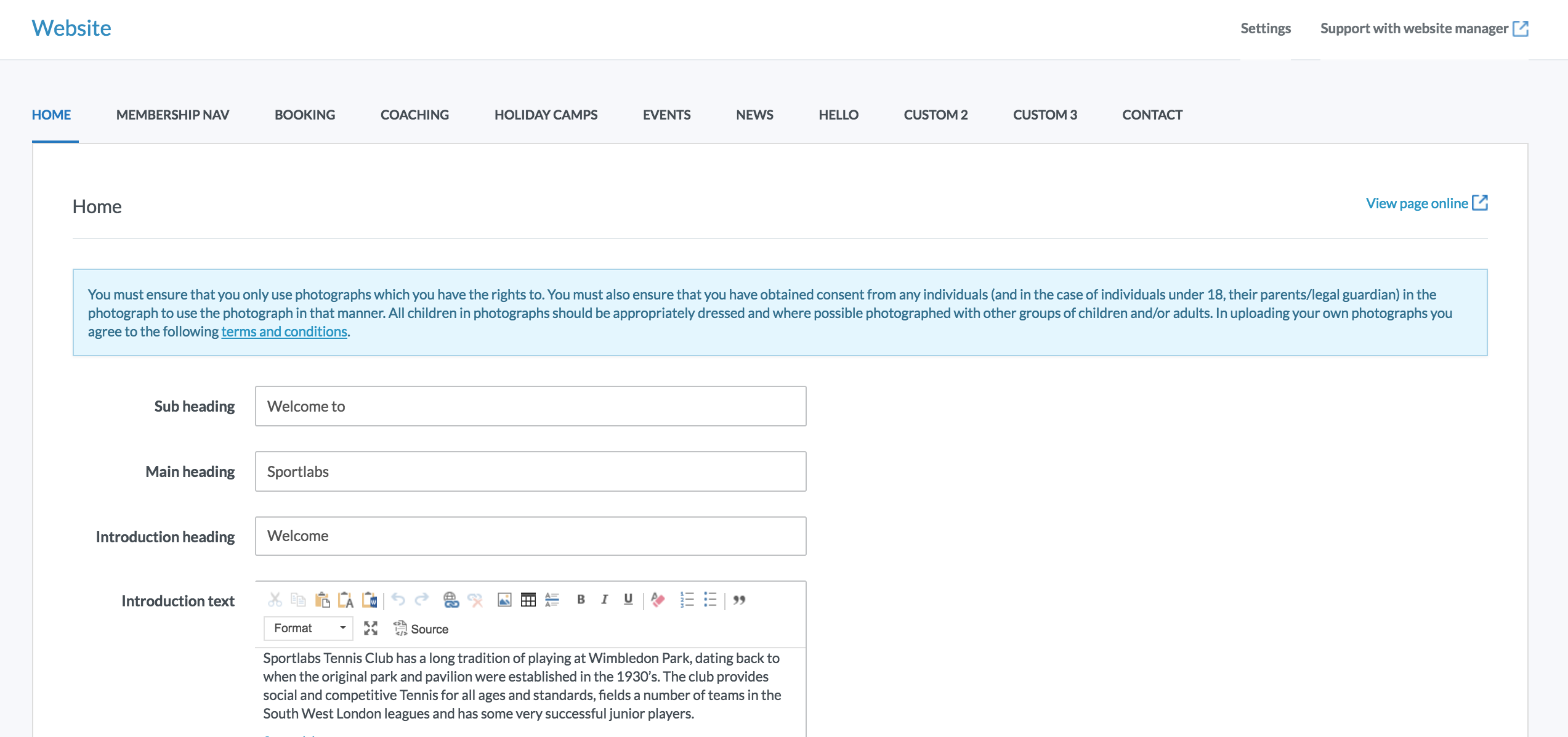This screenshot has height=737, width=1568.
Task: Maximize the editor with the expand icon
Action: pos(370,628)
